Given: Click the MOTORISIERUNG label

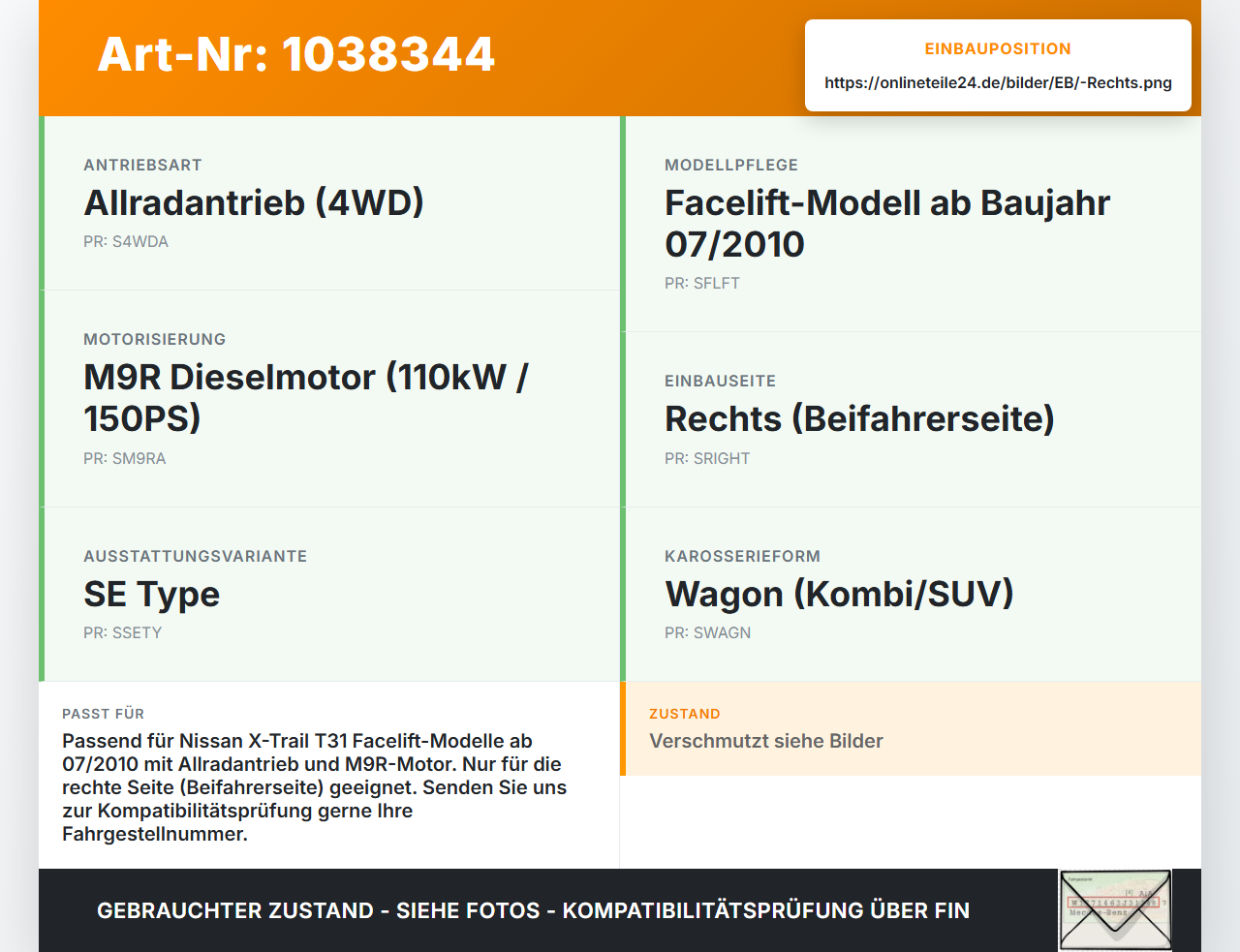Looking at the screenshot, I should [154, 339].
